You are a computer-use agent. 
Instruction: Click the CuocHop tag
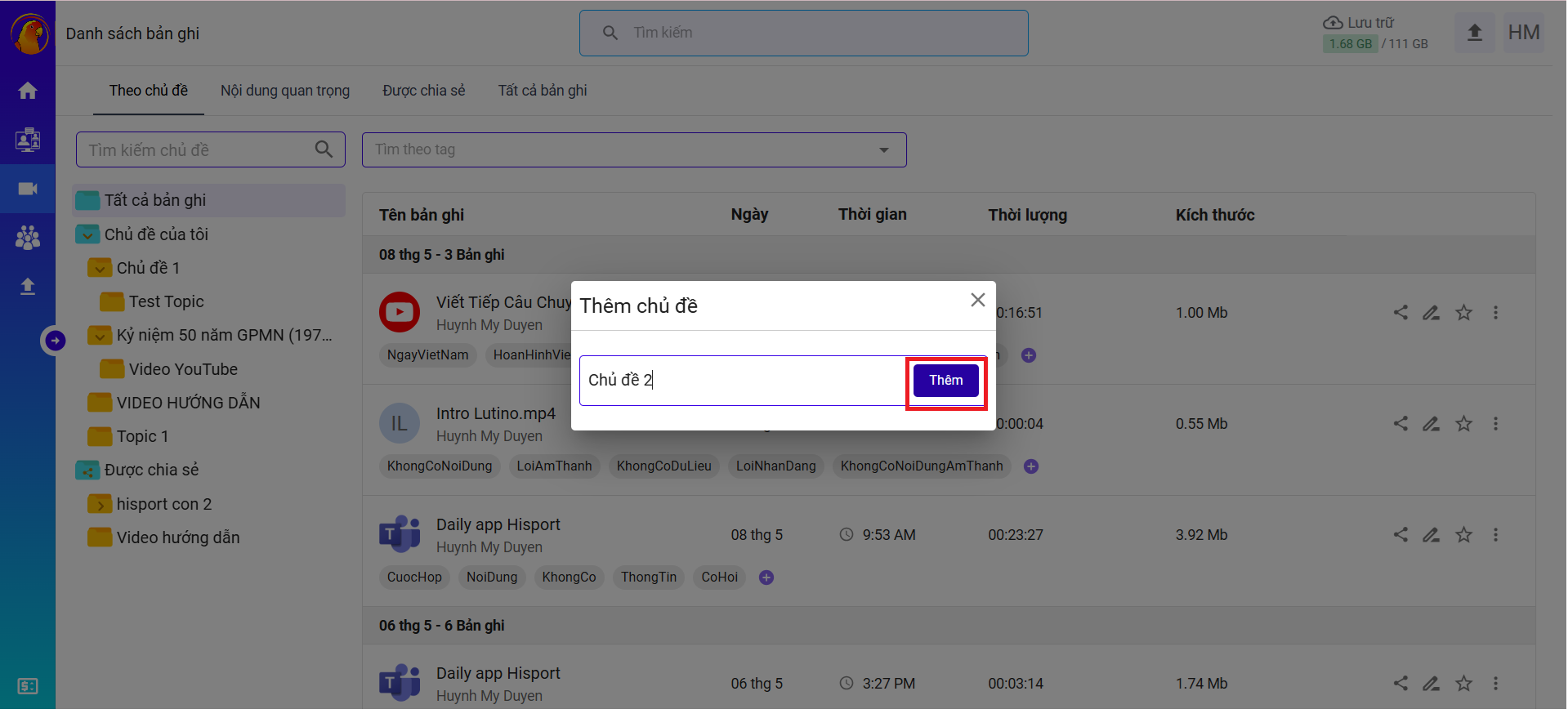coord(414,578)
